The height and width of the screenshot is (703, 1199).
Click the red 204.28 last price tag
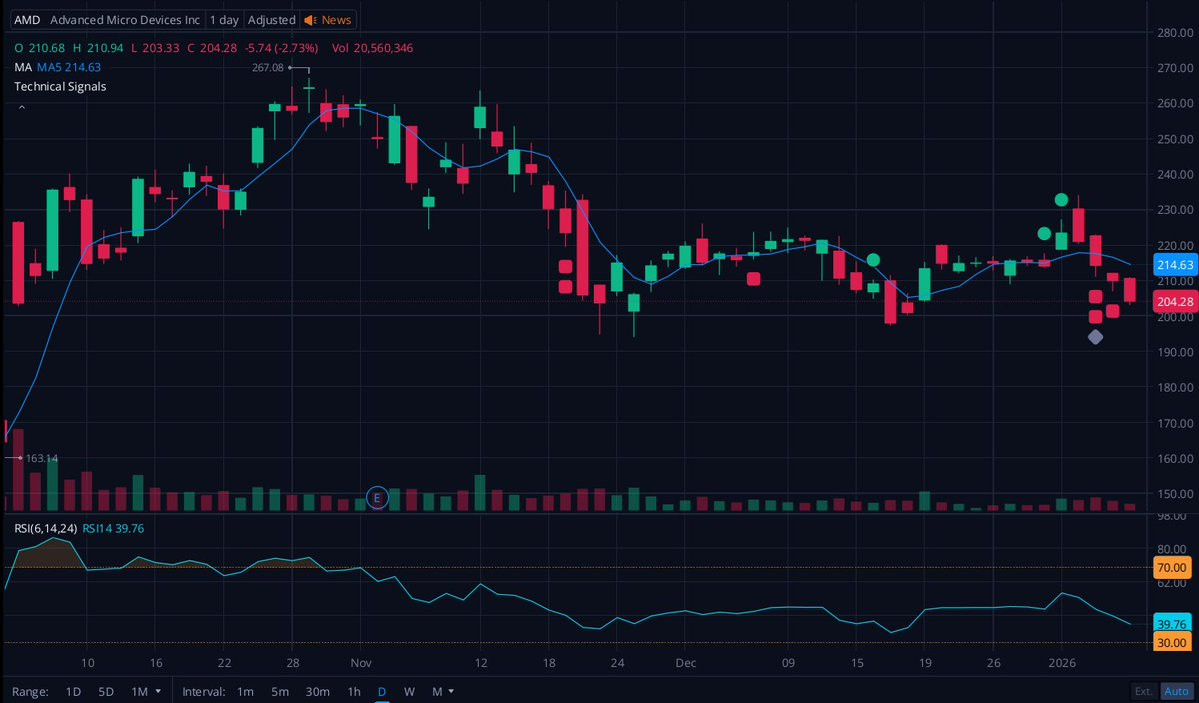point(1175,301)
